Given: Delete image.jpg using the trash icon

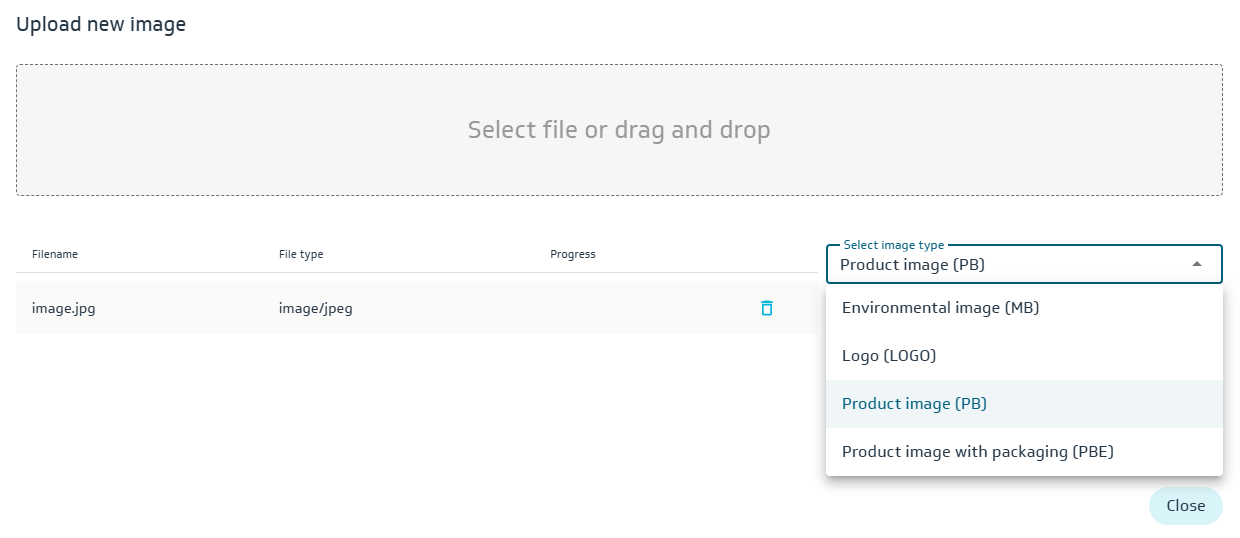Looking at the screenshot, I should coord(767,308).
